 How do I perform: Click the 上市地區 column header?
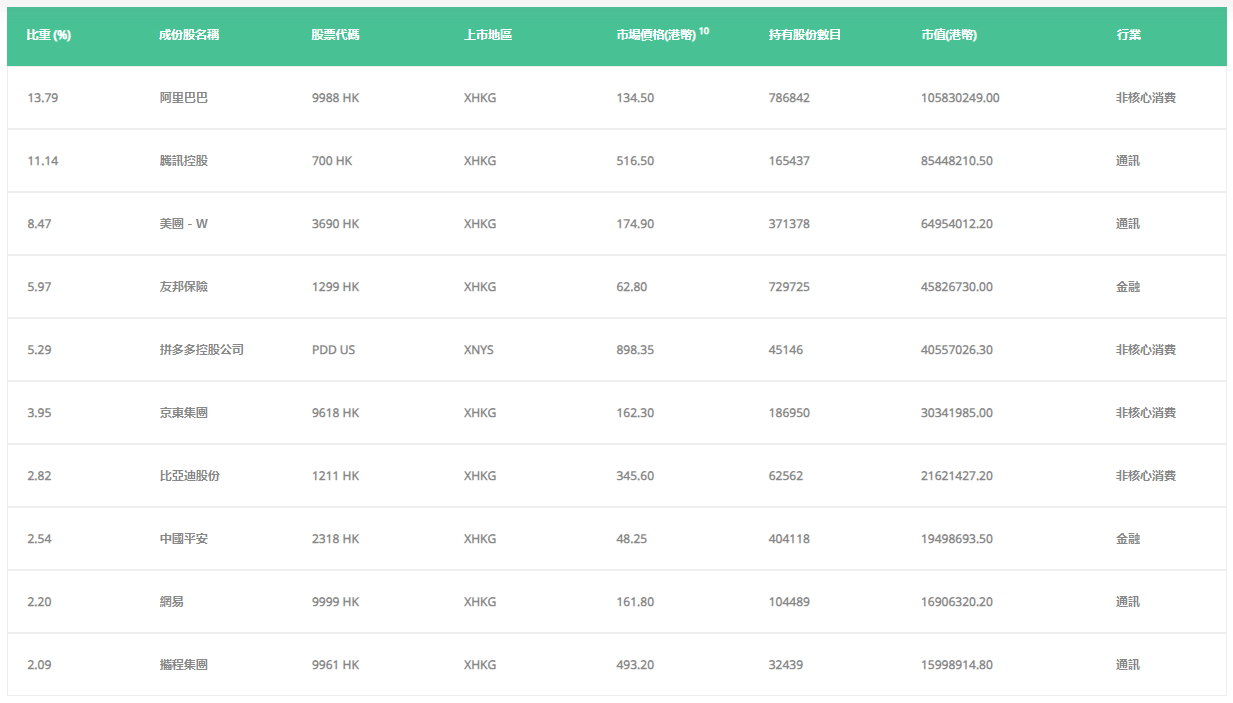(488, 35)
